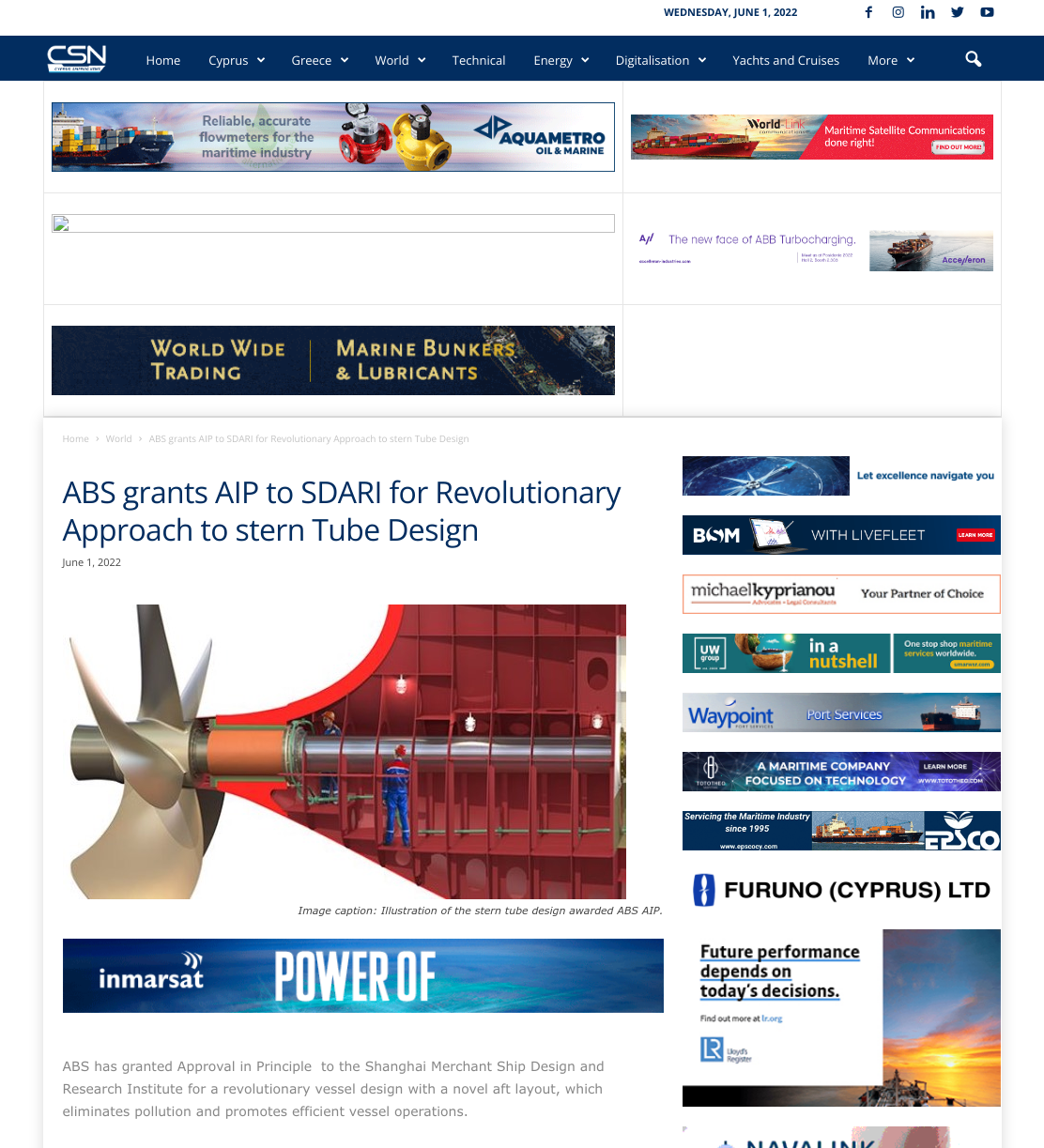Click Learn More on BSM banner
1044x1148 pixels.
(975, 535)
